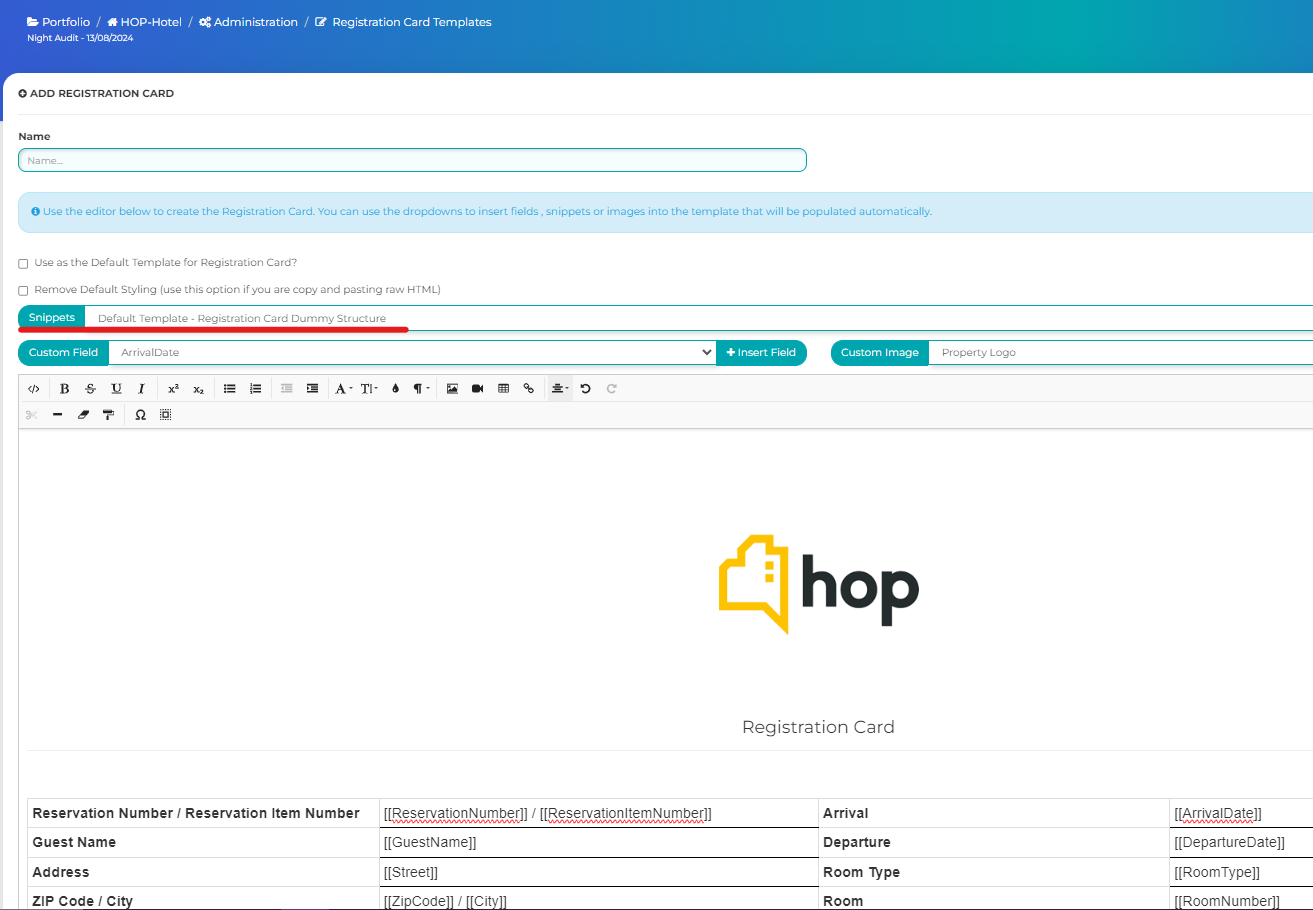The width and height of the screenshot is (1313, 910).
Task: Clear formatting with the eraser icon
Action: (x=83, y=414)
